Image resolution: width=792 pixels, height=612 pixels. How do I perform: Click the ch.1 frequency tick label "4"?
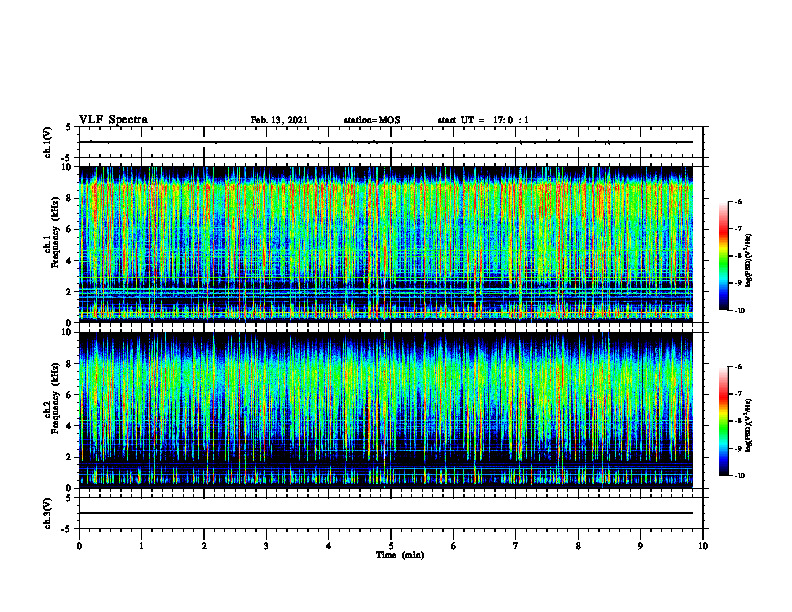point(70,261)
